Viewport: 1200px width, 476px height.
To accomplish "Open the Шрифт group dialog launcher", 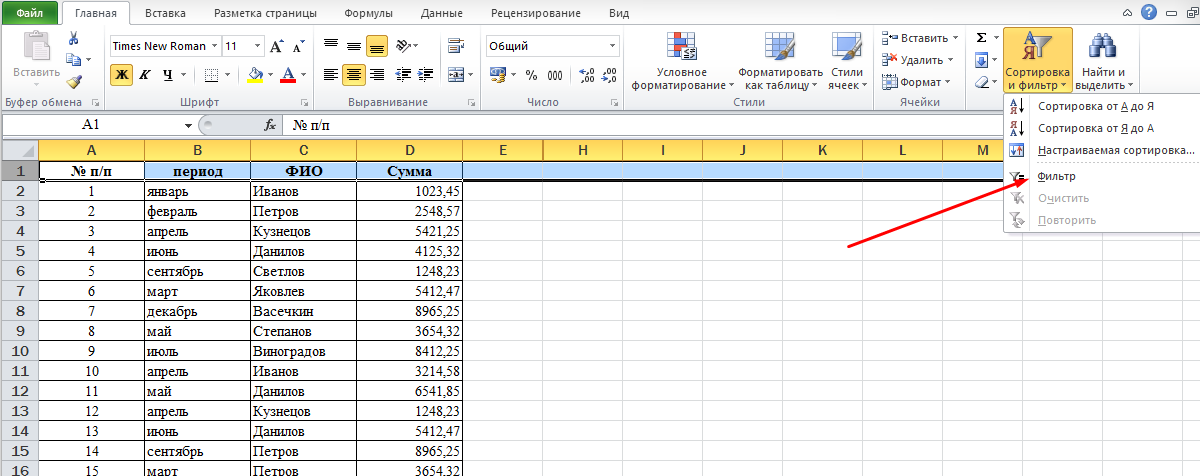I will (x=304, y=103).
